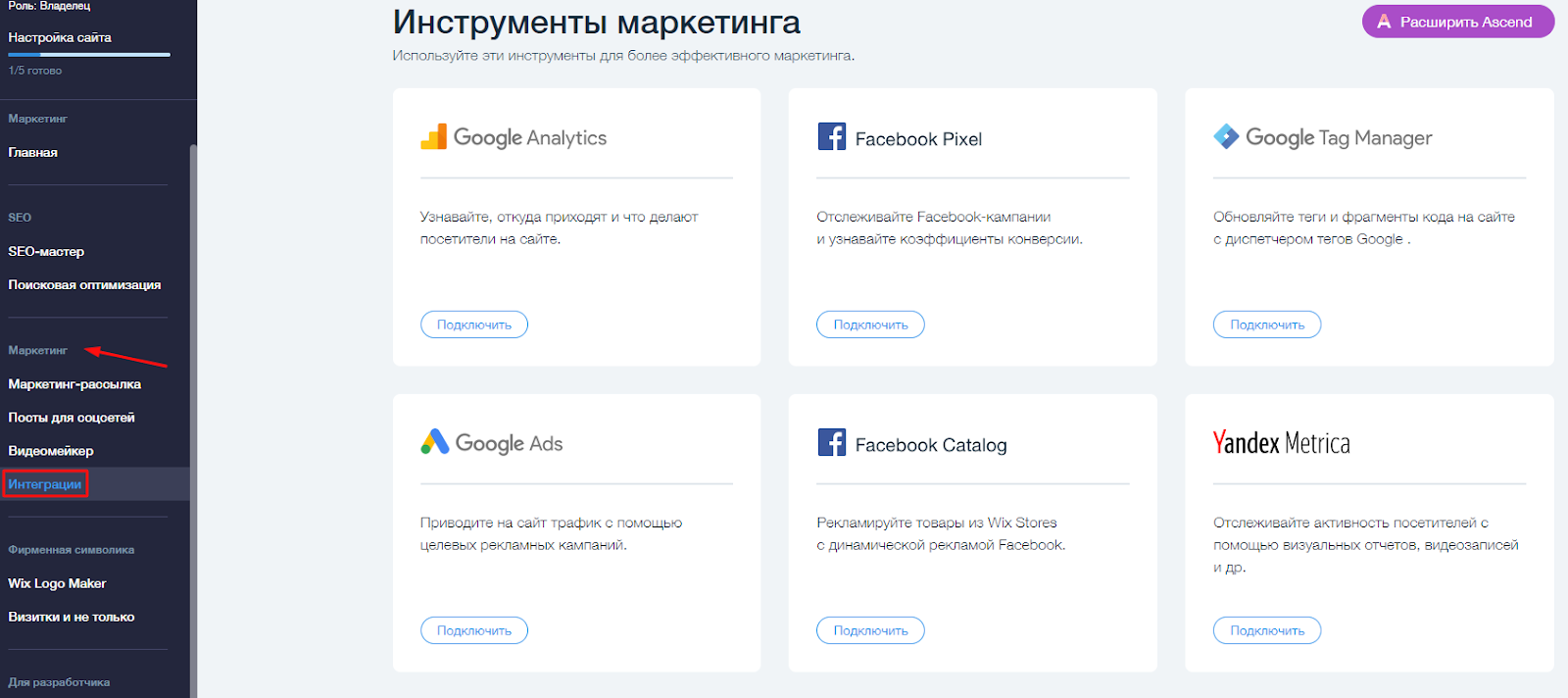Click the Google Ads logo icon
Screen dimensions: 1568x698
coord(435,442)
